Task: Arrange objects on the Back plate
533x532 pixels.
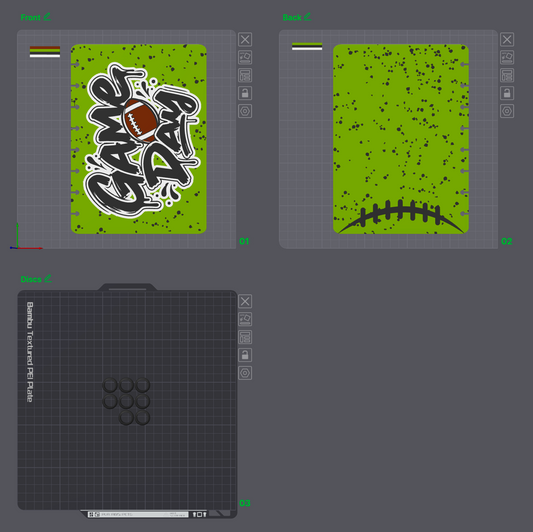Action: tap(507, 75)
